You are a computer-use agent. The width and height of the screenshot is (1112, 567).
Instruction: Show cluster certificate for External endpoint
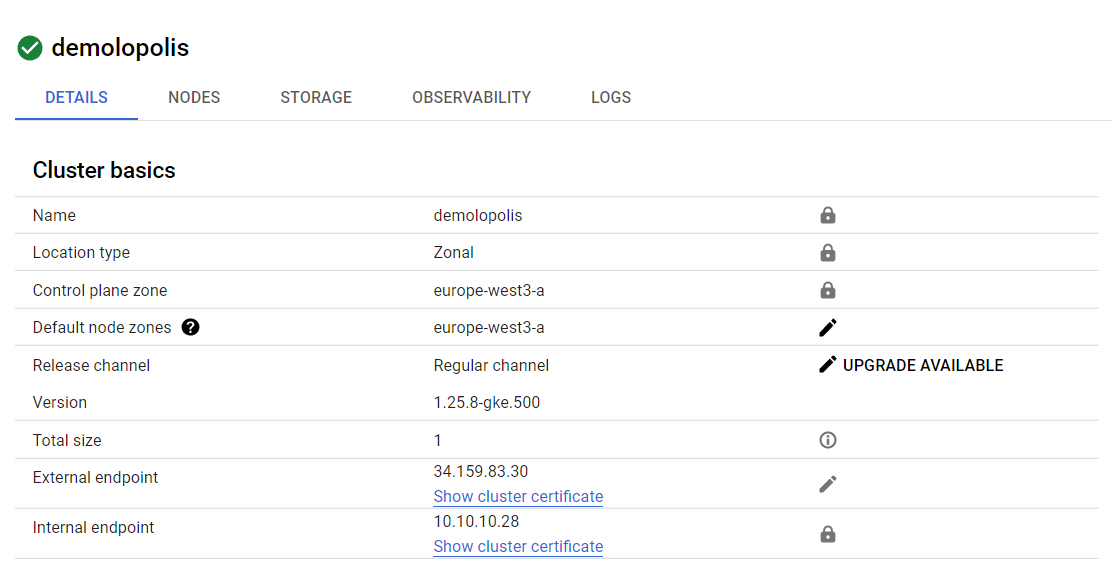[518, 496]
